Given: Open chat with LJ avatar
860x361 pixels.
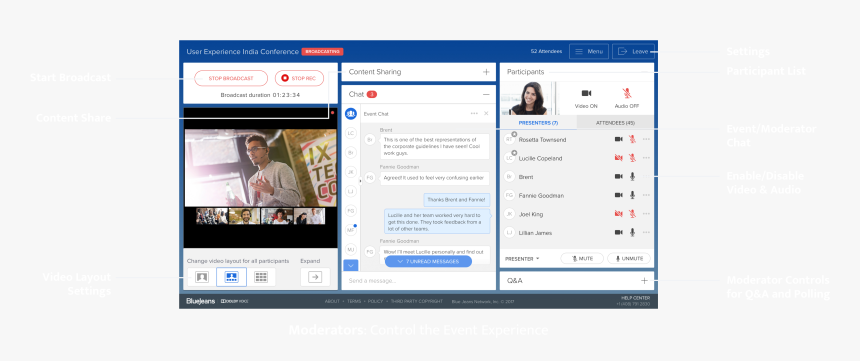Looking at the screenshot, I should (x=351, y=191).
